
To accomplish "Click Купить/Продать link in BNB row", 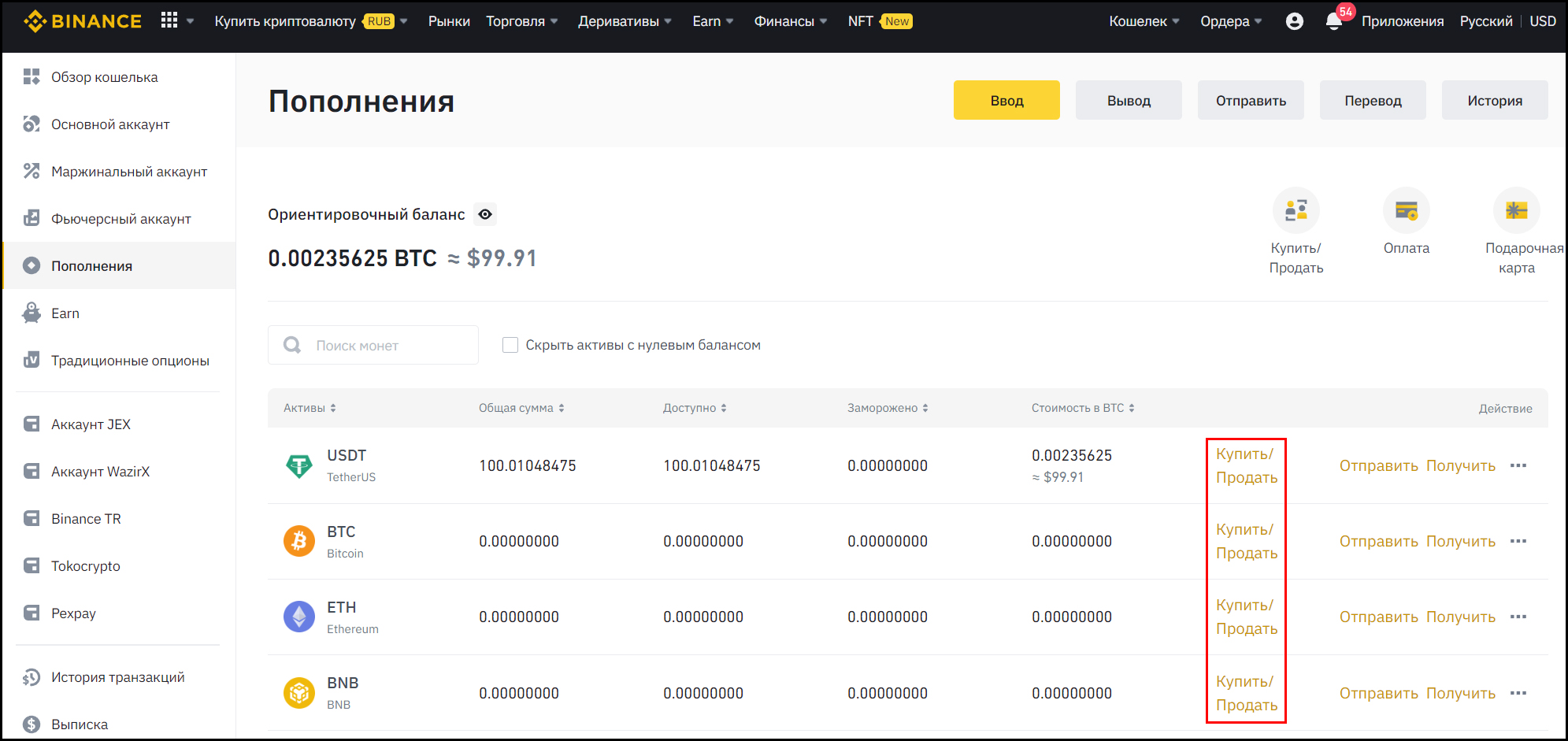I will 1247,693.
